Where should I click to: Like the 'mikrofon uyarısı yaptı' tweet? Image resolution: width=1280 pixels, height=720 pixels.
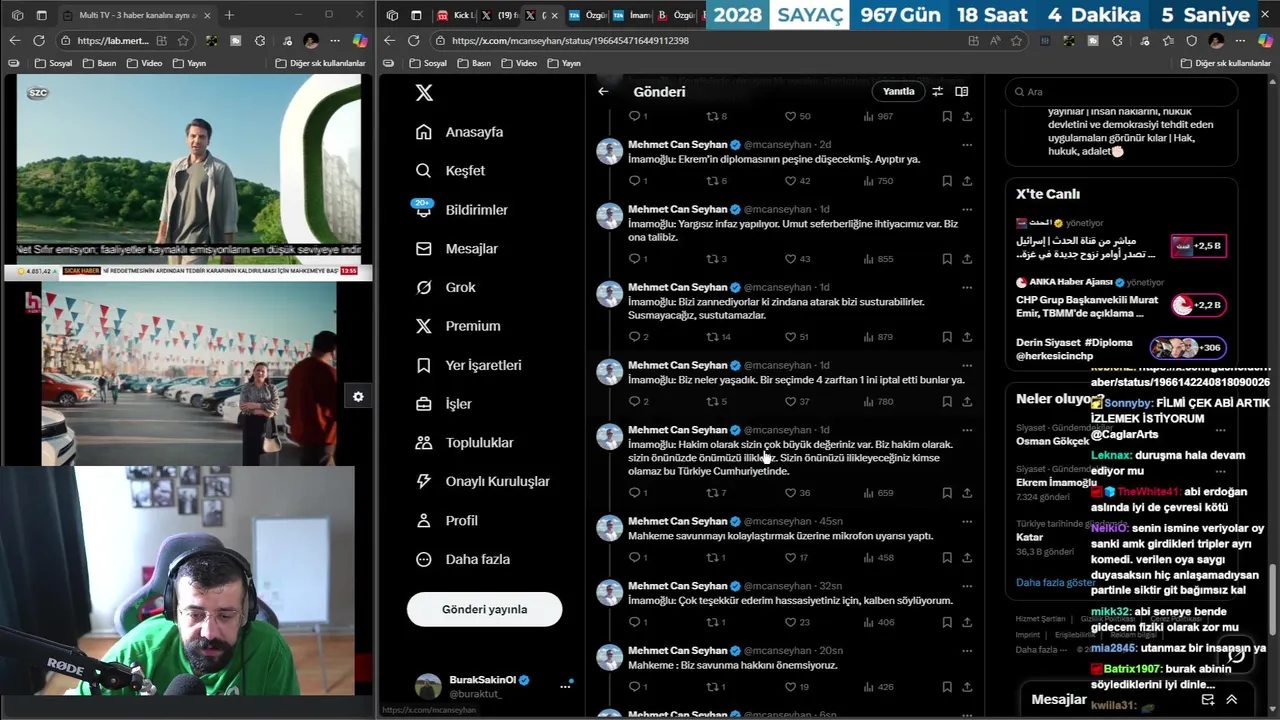pos(796,558)
